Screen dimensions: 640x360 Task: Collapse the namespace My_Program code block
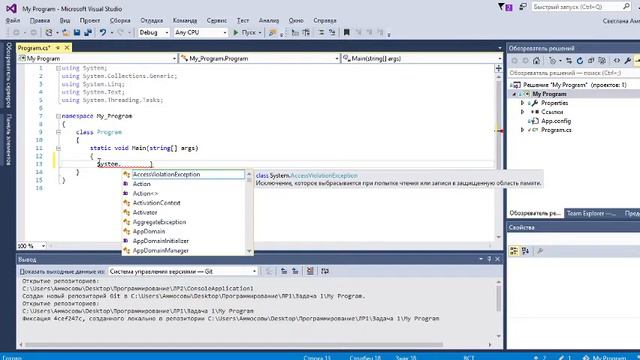58,116
